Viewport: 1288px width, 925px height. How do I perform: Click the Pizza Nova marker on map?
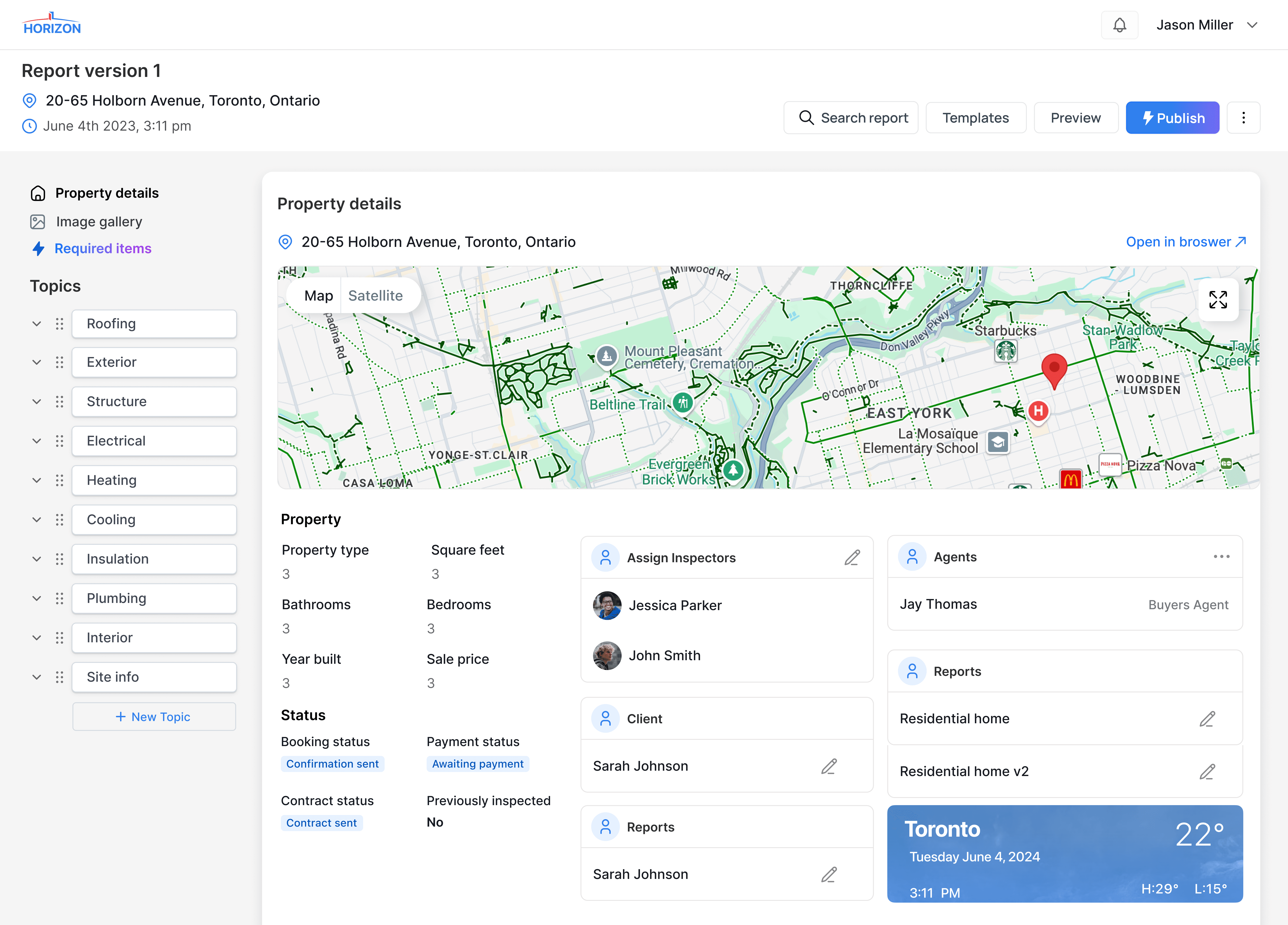pos(1110,465)
